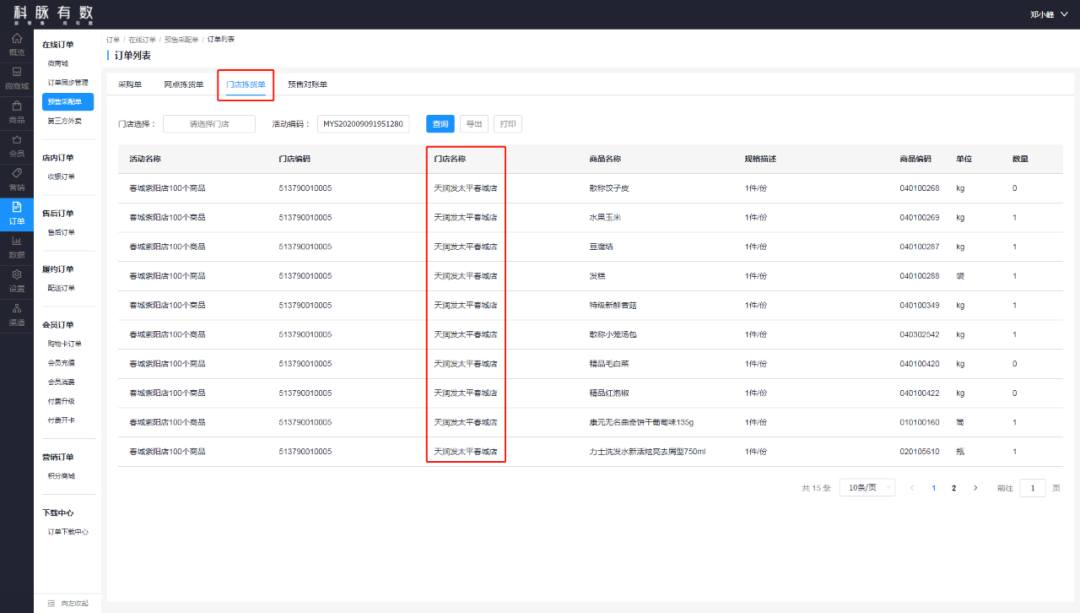
Task: Click 订单 root in the breadcrumb
Action: click(x=113, y=40)
